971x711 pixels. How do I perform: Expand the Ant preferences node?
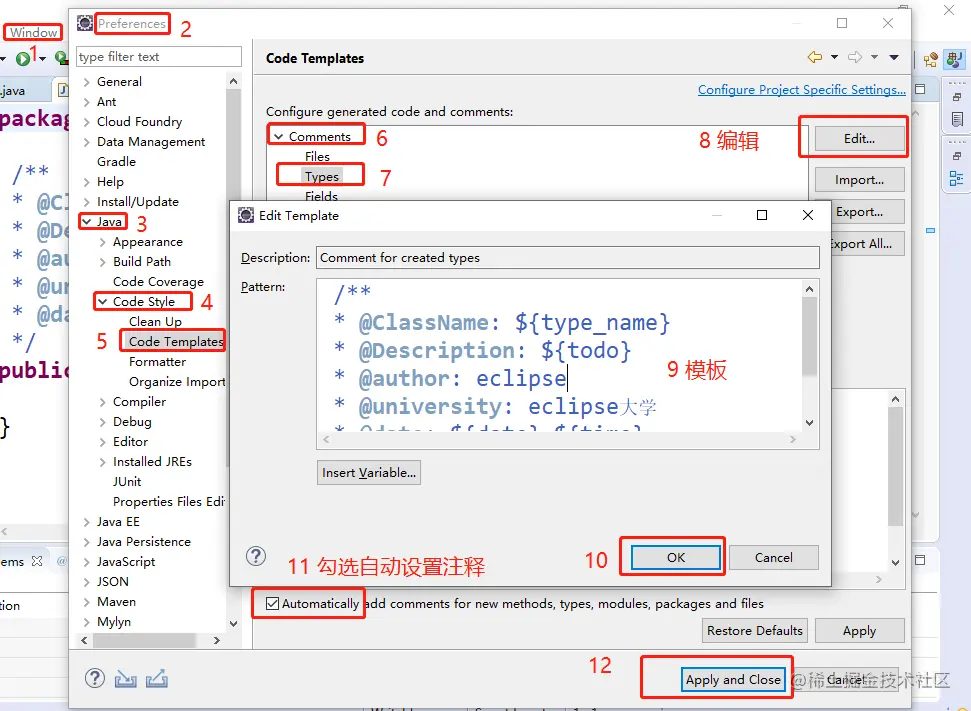pos(87,102)
